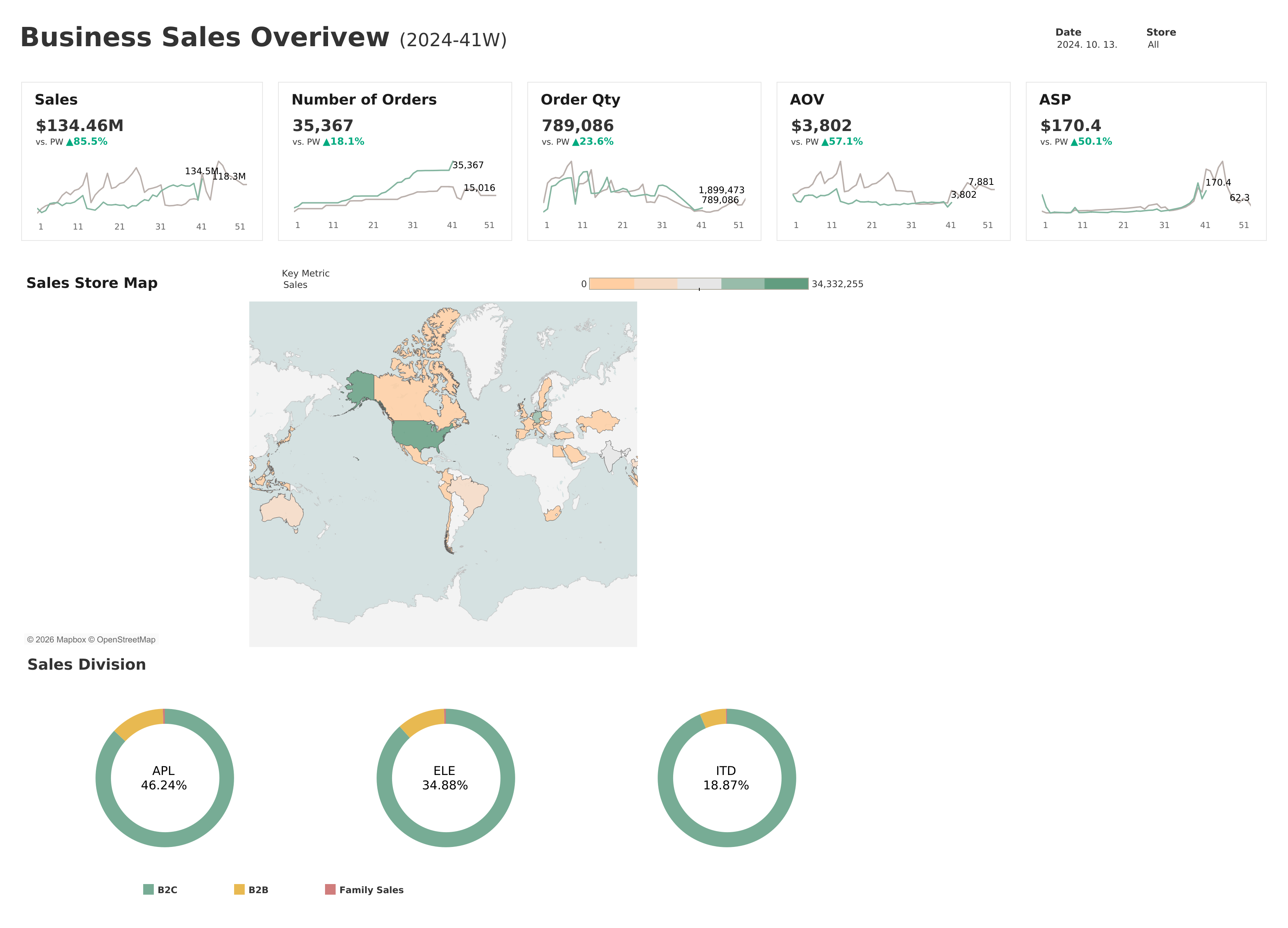
Task: Open the Key Metric selector showing Sales
Action: tap(295, 284)
